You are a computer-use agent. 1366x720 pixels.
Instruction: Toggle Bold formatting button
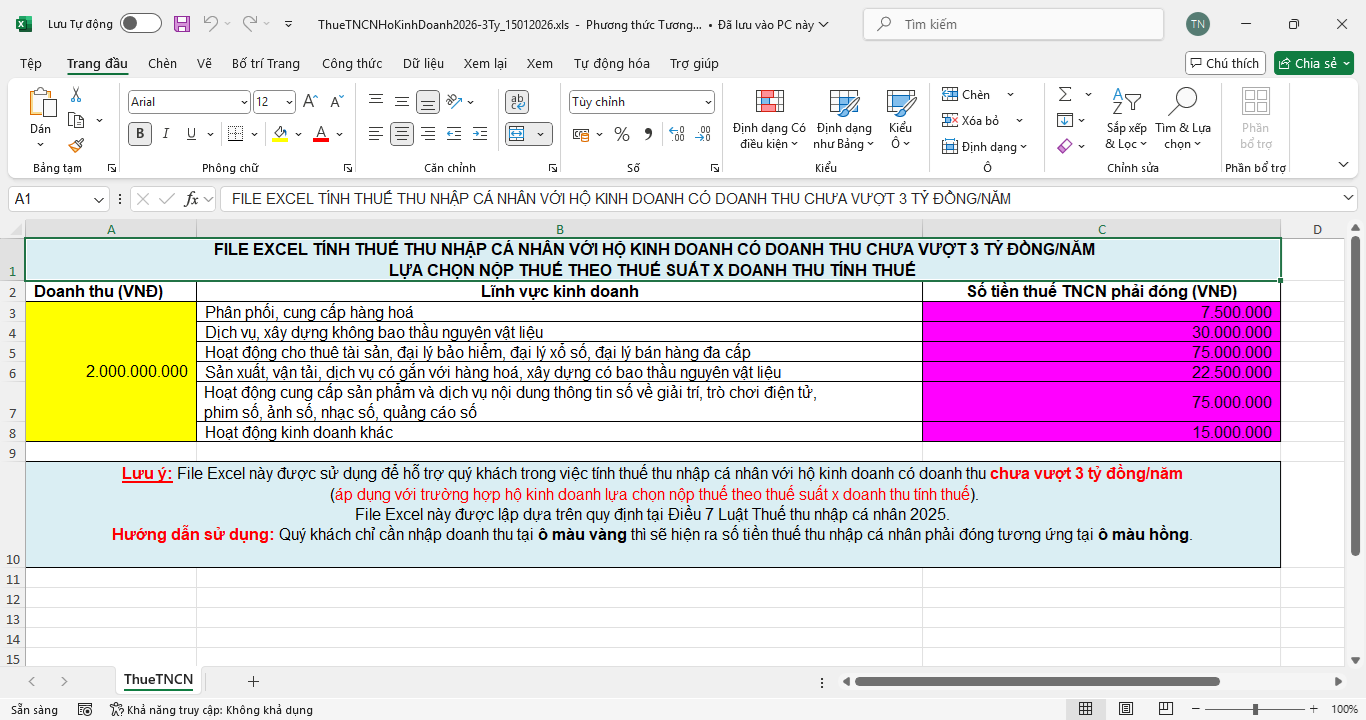(x=140, y=134)
